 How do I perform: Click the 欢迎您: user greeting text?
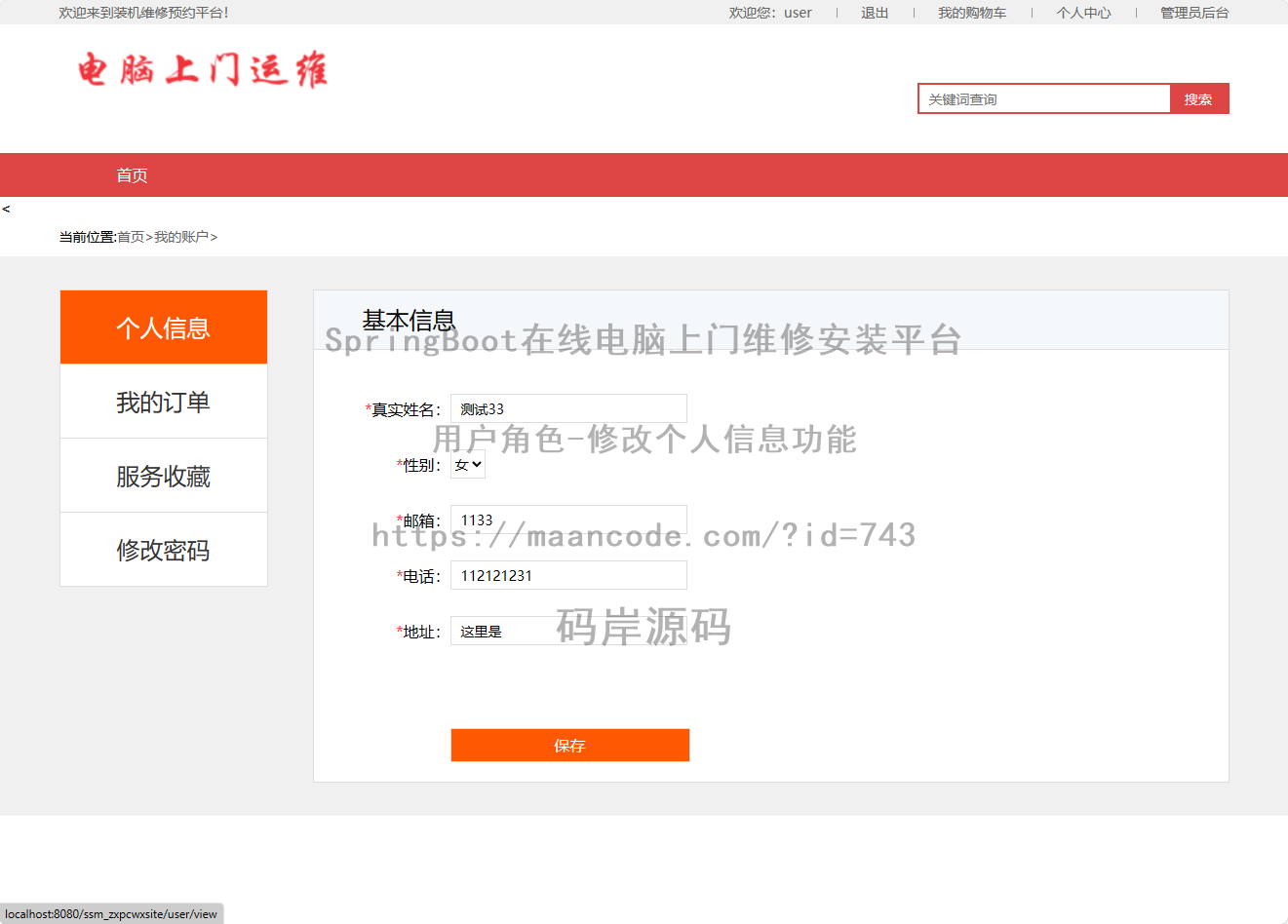click(x=770, y=13)
